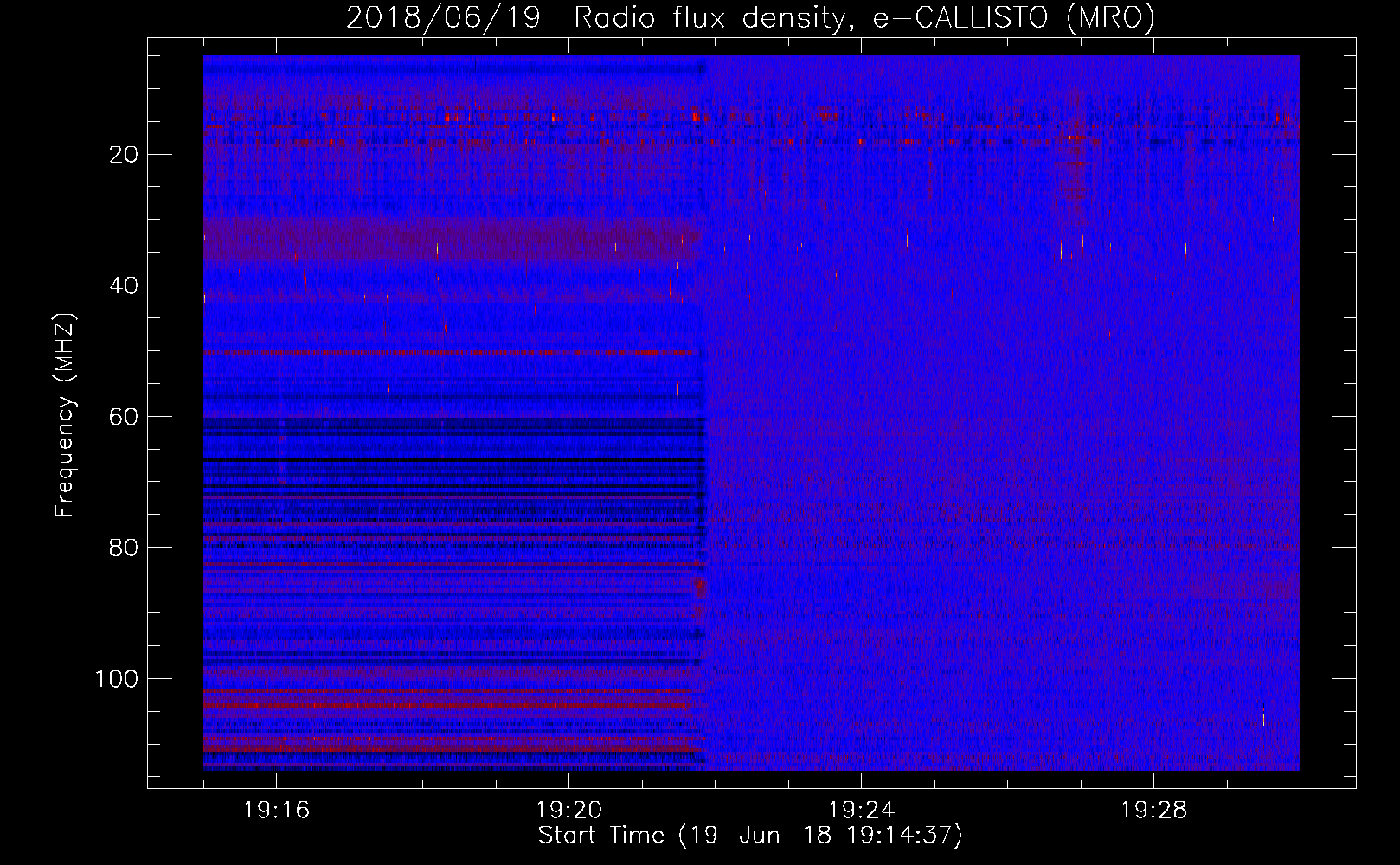
Task: Click the '19:28' time tick label
Action: click(x=1153, y=811)
